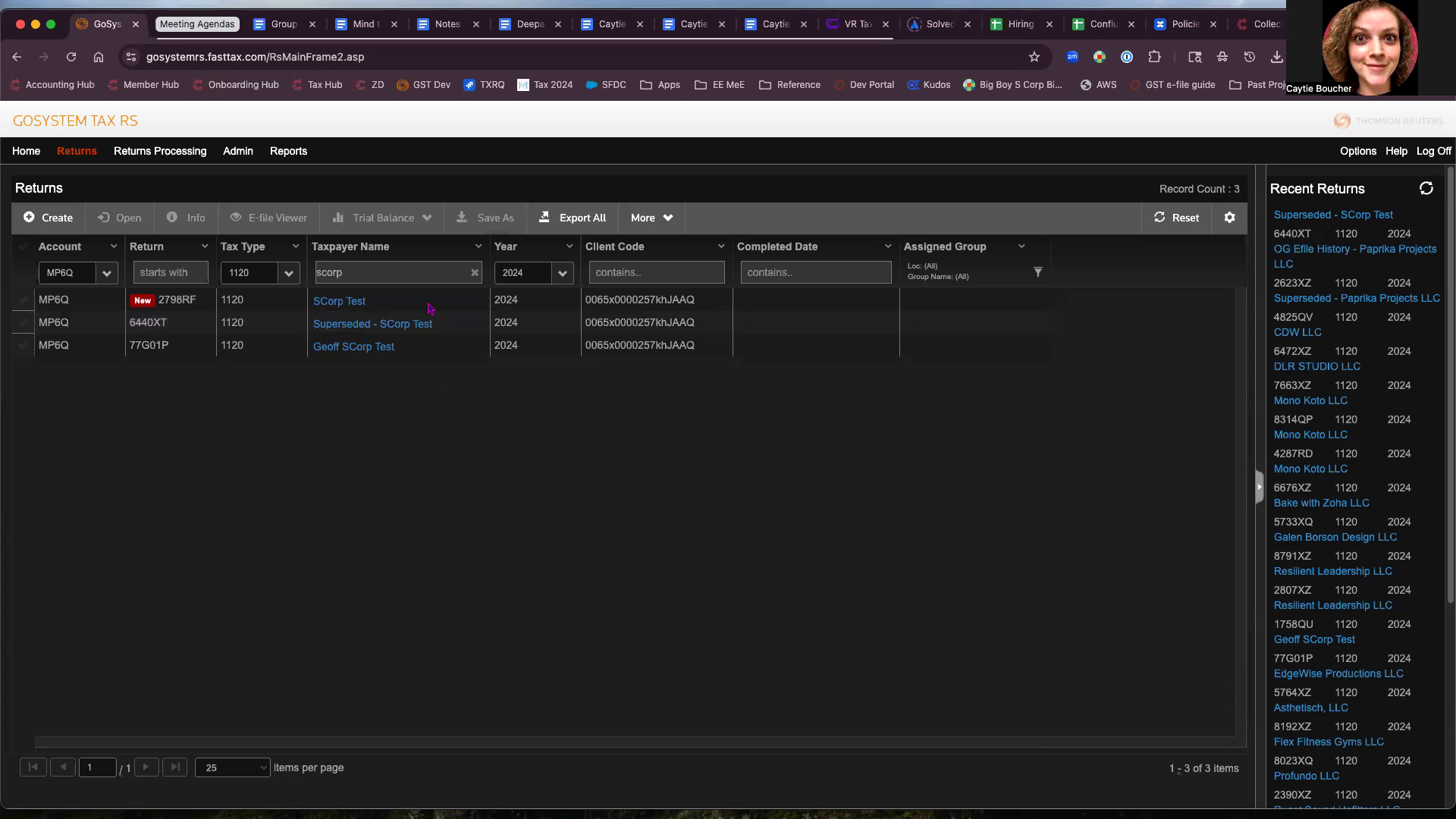The height and width of the screenshot is (819, 1456).
Task: Tick the Geoff SCorp Test row checkbox
Action: (24, 346)
